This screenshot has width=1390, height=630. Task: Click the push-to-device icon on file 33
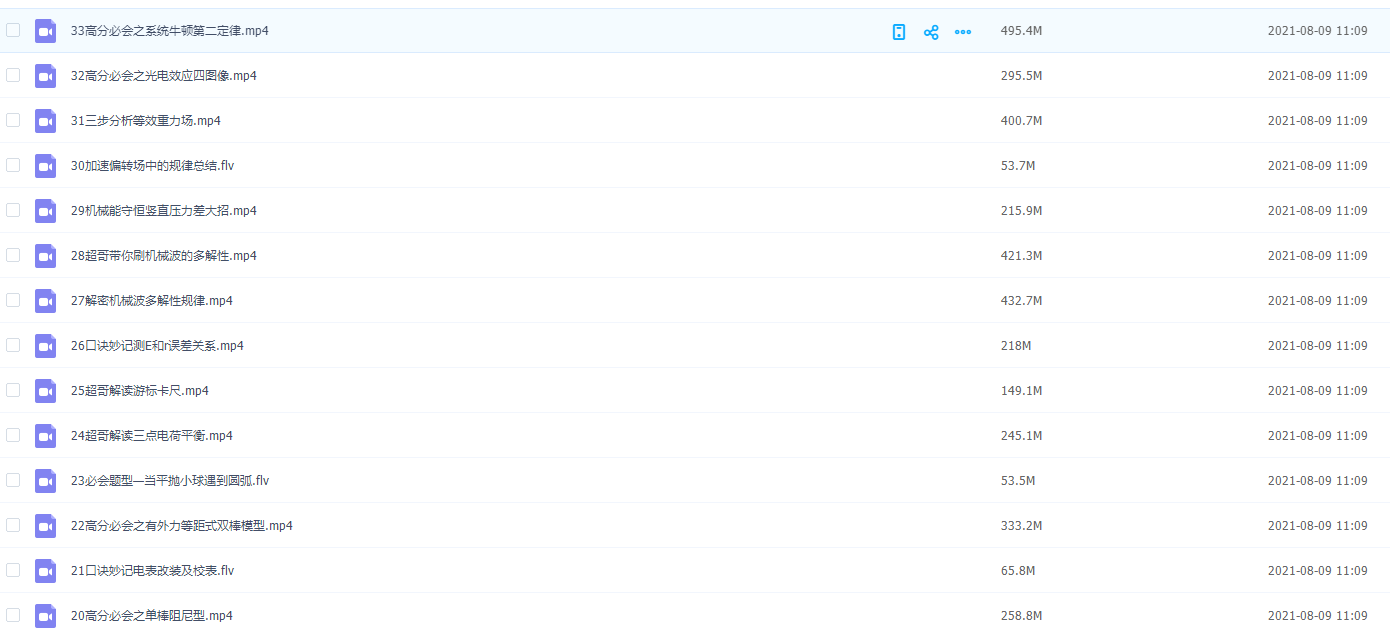899,32
